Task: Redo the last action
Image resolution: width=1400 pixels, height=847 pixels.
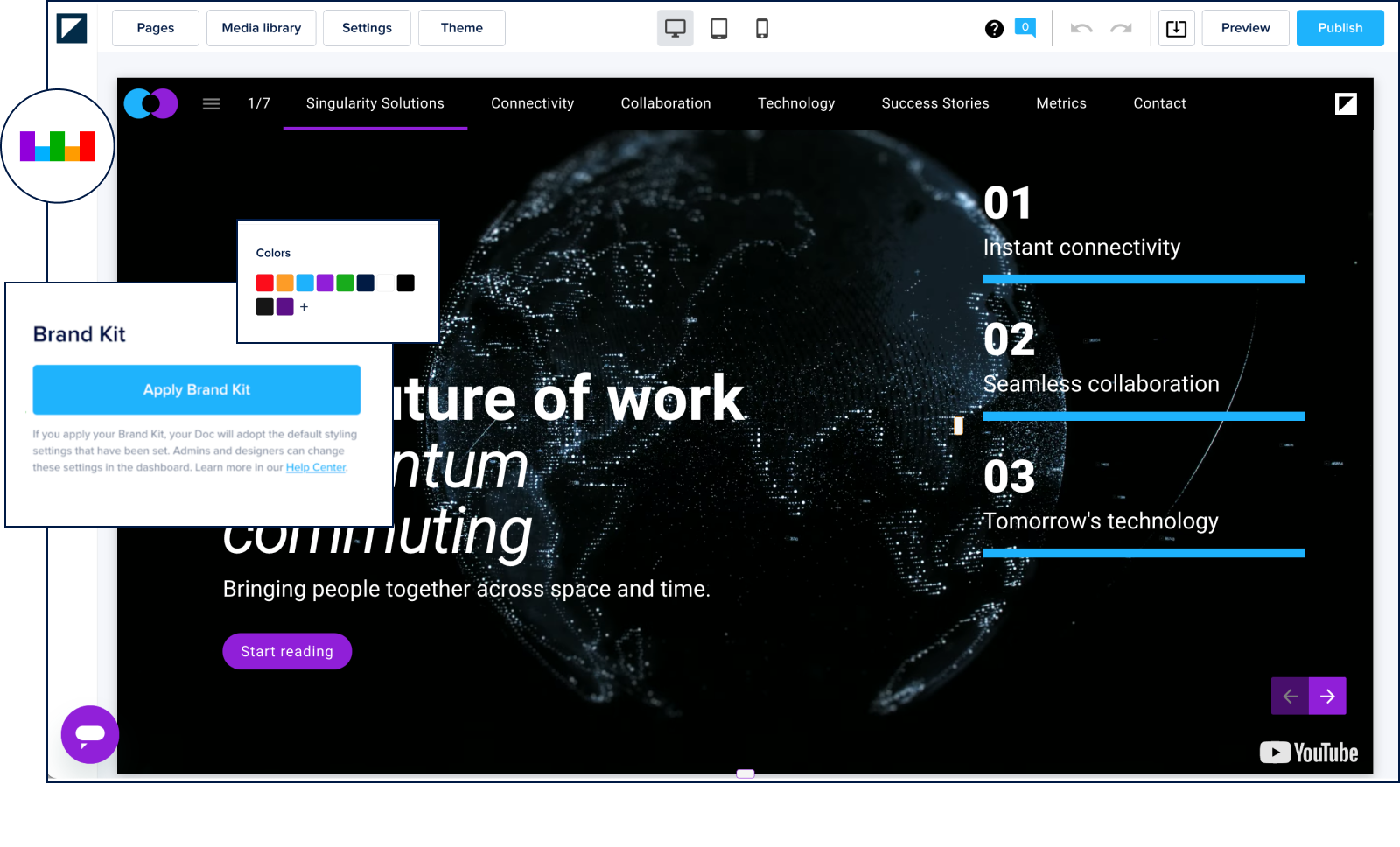Action: click(x=1121, y=28)
